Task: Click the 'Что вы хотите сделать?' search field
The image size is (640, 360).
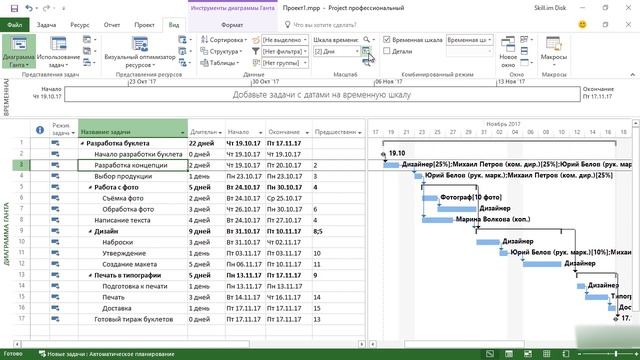Action: tap(325, 25)
